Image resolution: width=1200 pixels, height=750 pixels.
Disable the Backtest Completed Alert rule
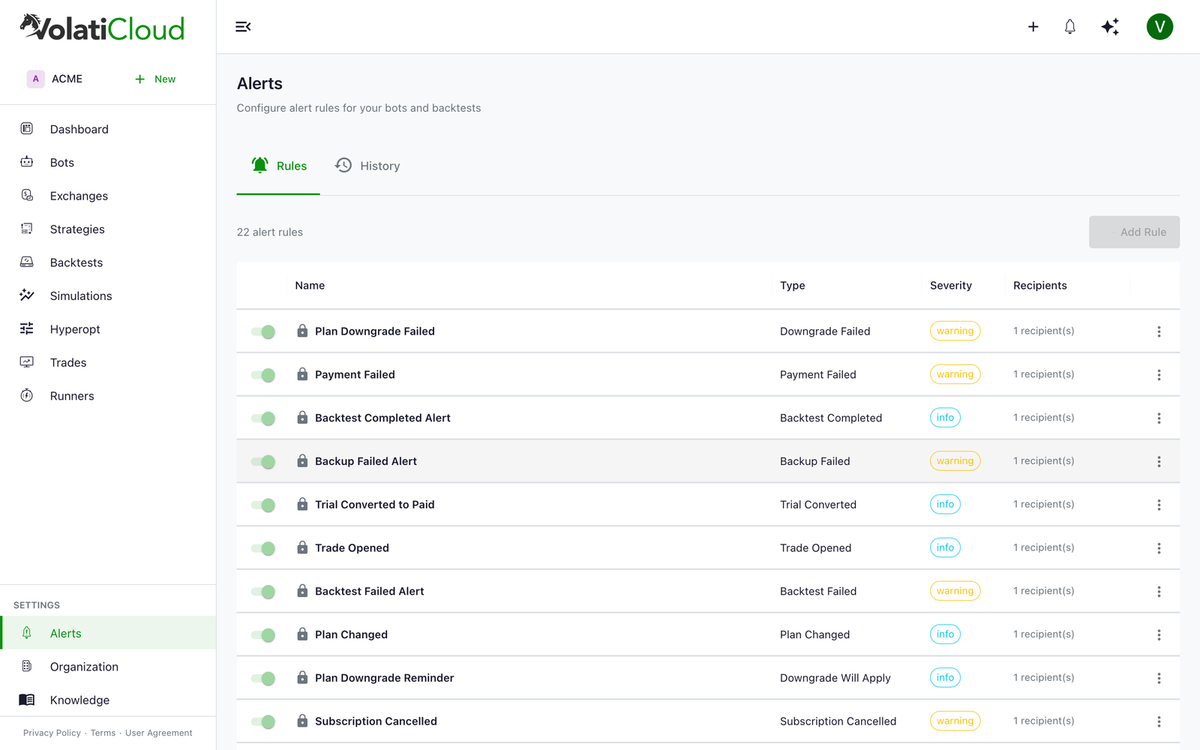263,418
